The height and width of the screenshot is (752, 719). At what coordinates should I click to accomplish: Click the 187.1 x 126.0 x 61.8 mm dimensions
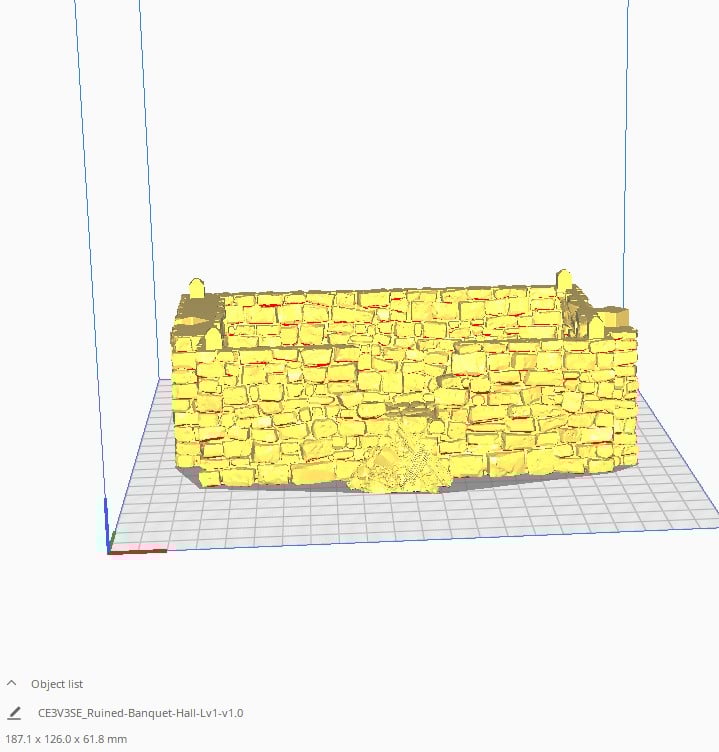pos(67,739)
